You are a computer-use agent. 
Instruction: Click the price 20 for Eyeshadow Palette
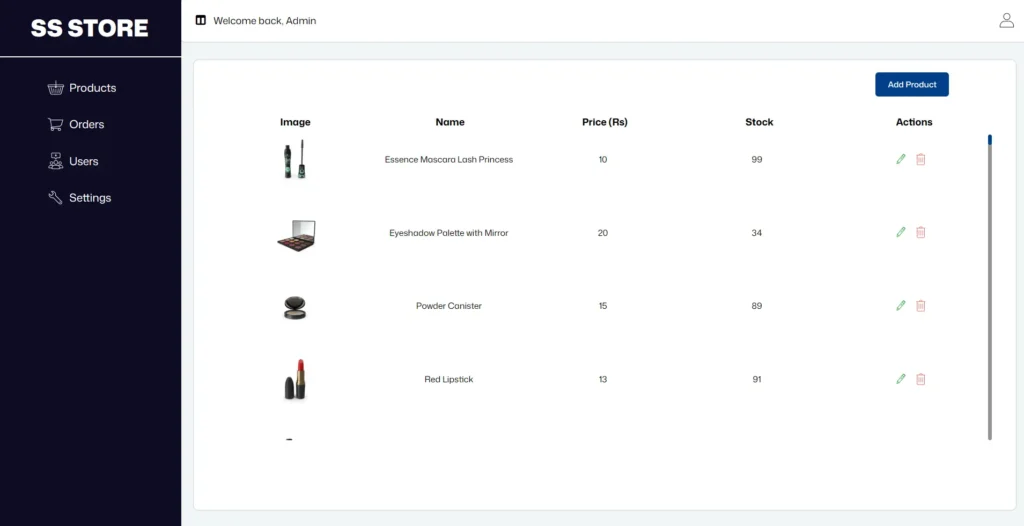coord(603,233)
